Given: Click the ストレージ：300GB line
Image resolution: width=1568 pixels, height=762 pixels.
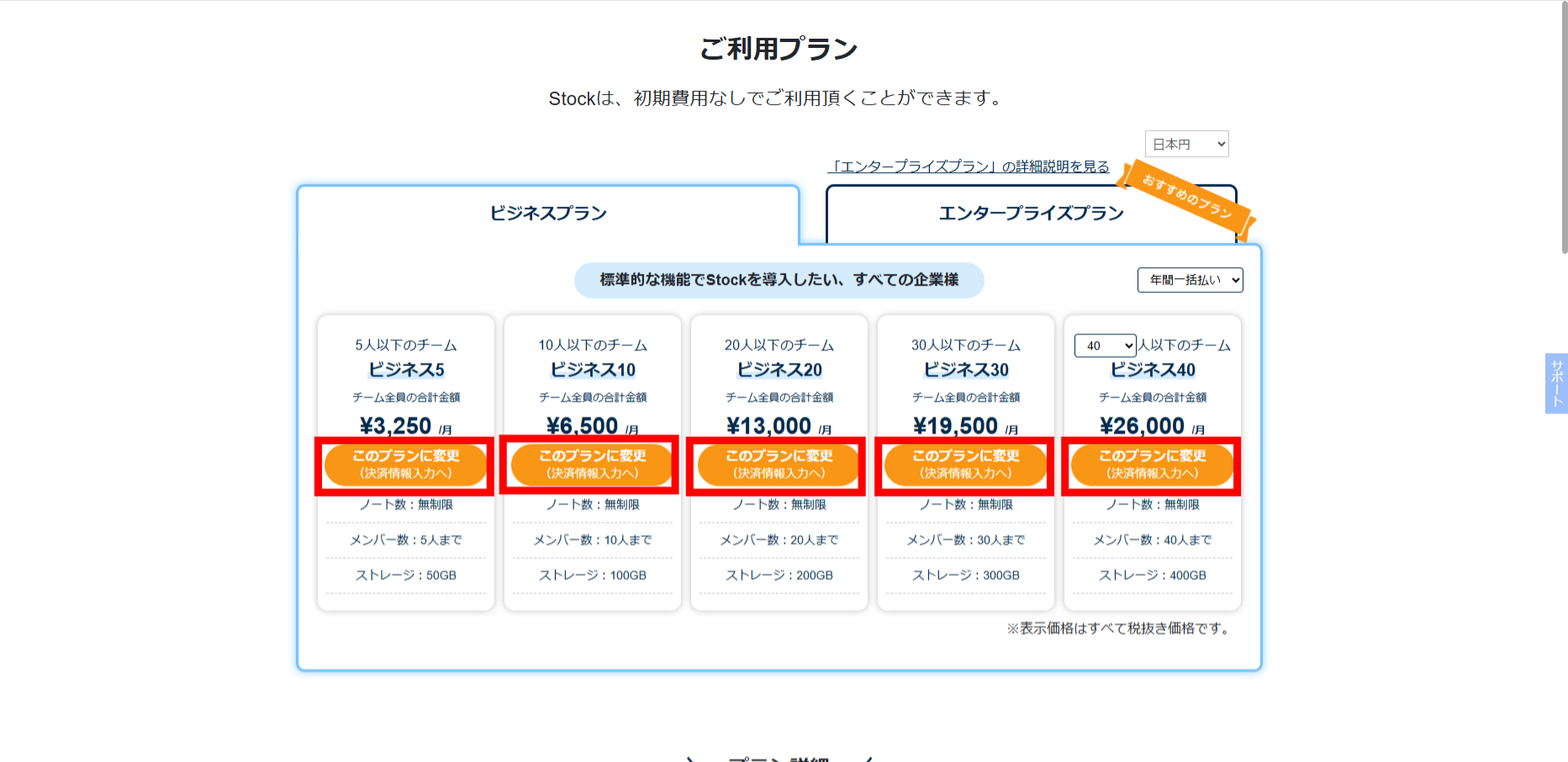Looking at the screenshot, I should click(966, 575).
